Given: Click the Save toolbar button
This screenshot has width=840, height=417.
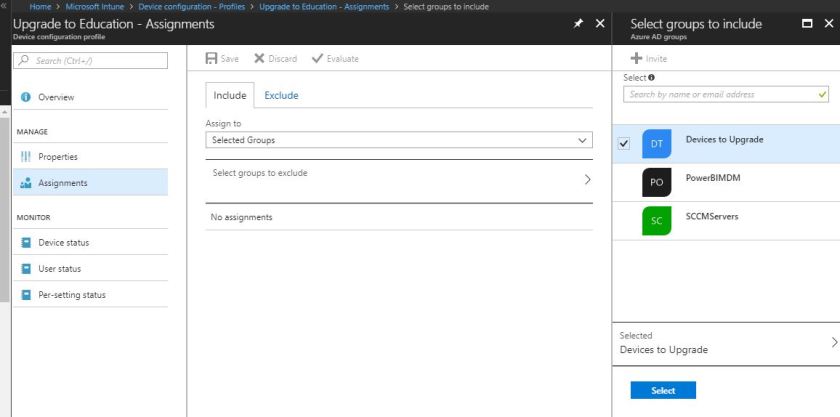Looking at the screenshot, I should coord(219,59).
